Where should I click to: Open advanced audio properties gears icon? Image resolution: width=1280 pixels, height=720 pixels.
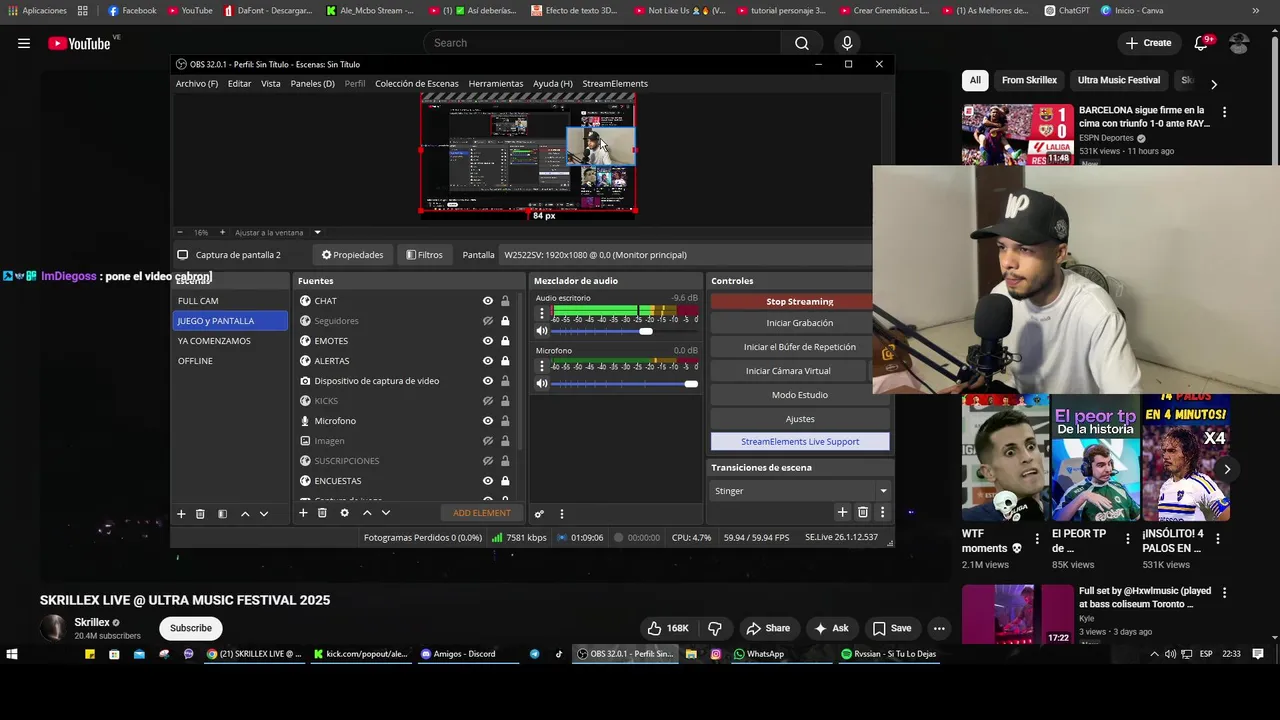click(539, 514)
